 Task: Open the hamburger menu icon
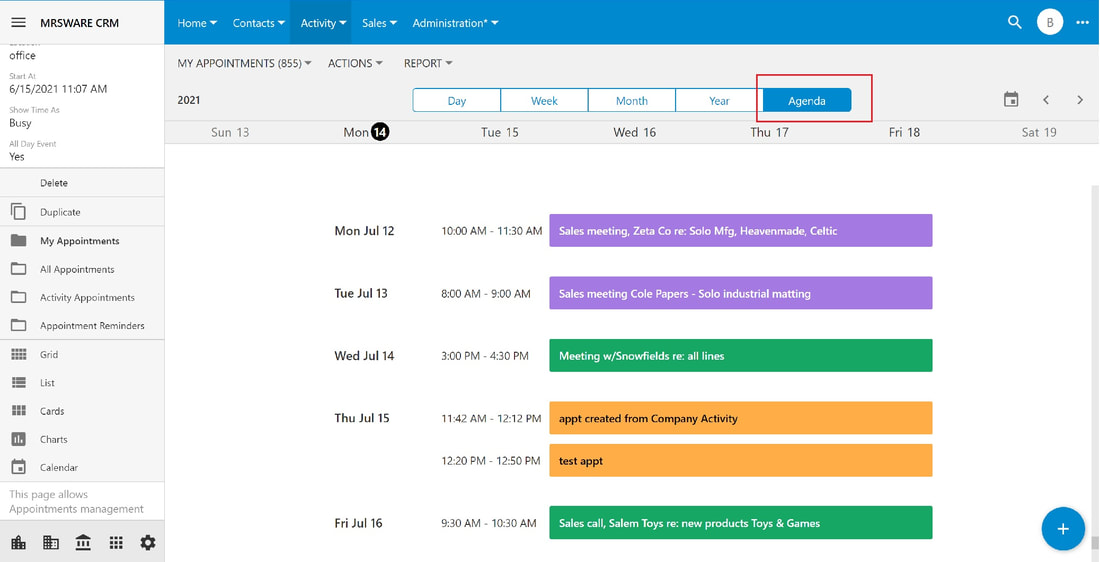pyautogui.click(x=19, y=22)
